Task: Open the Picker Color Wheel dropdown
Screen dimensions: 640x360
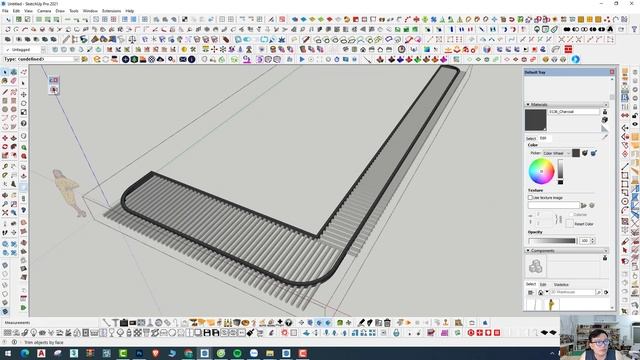Action: pyautogui.click(x=557, y=153)
